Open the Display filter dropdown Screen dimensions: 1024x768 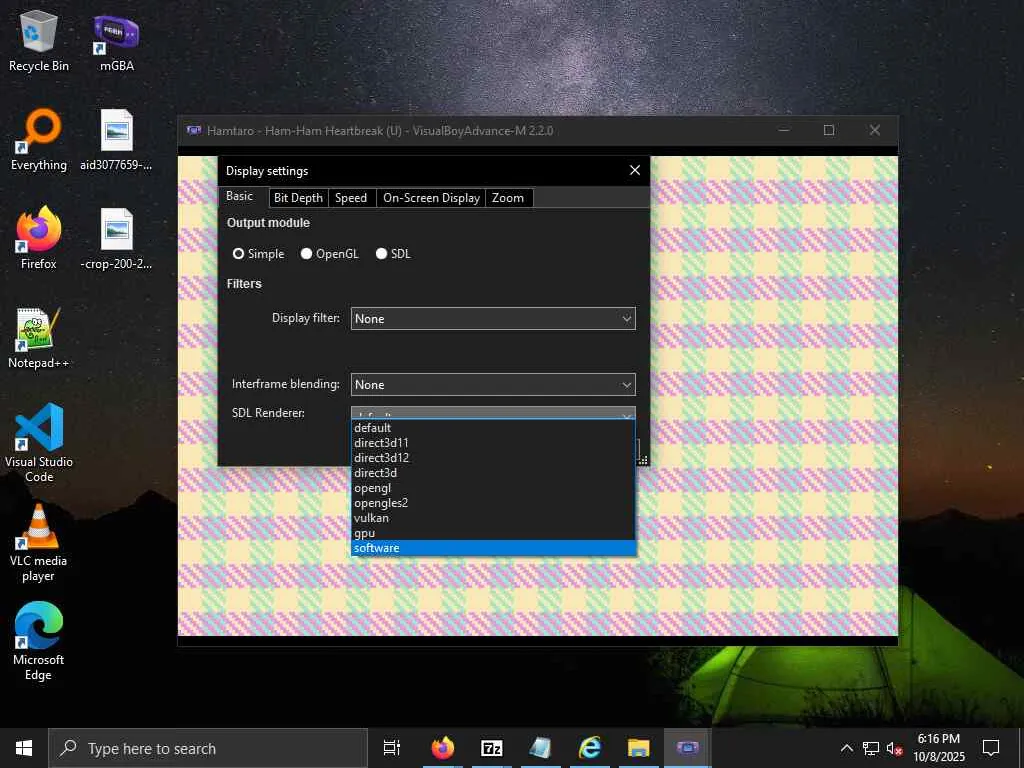tap(493, 319)
